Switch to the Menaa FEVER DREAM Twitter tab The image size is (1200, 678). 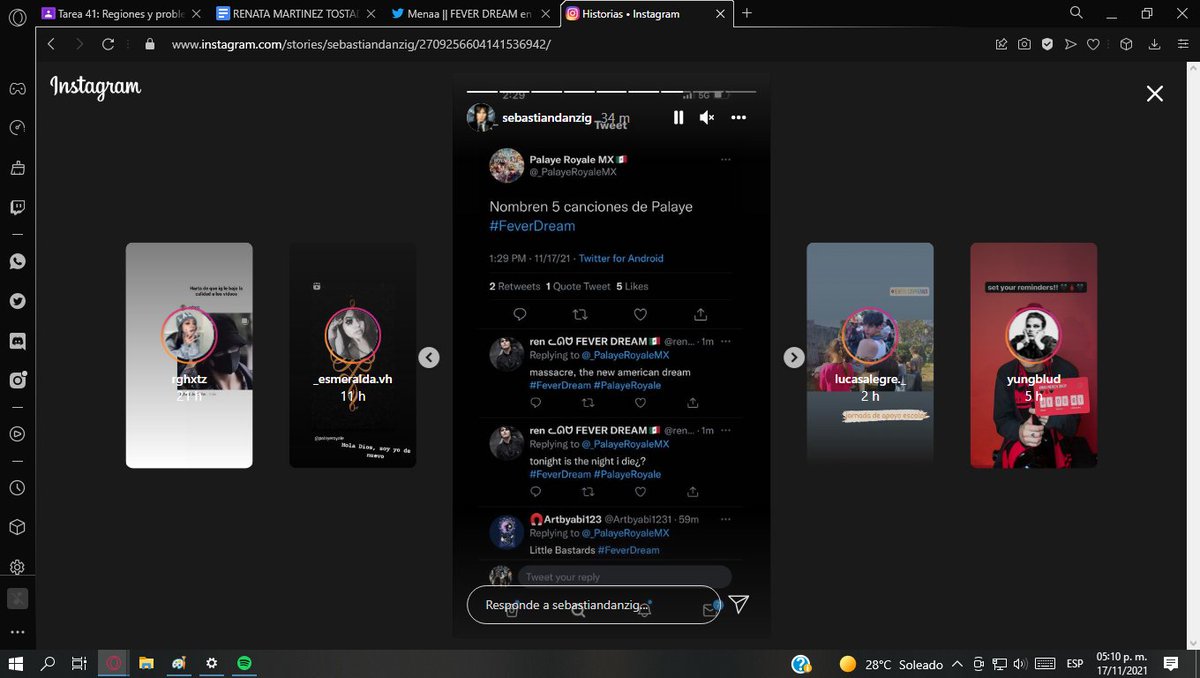tap(472, 14)
